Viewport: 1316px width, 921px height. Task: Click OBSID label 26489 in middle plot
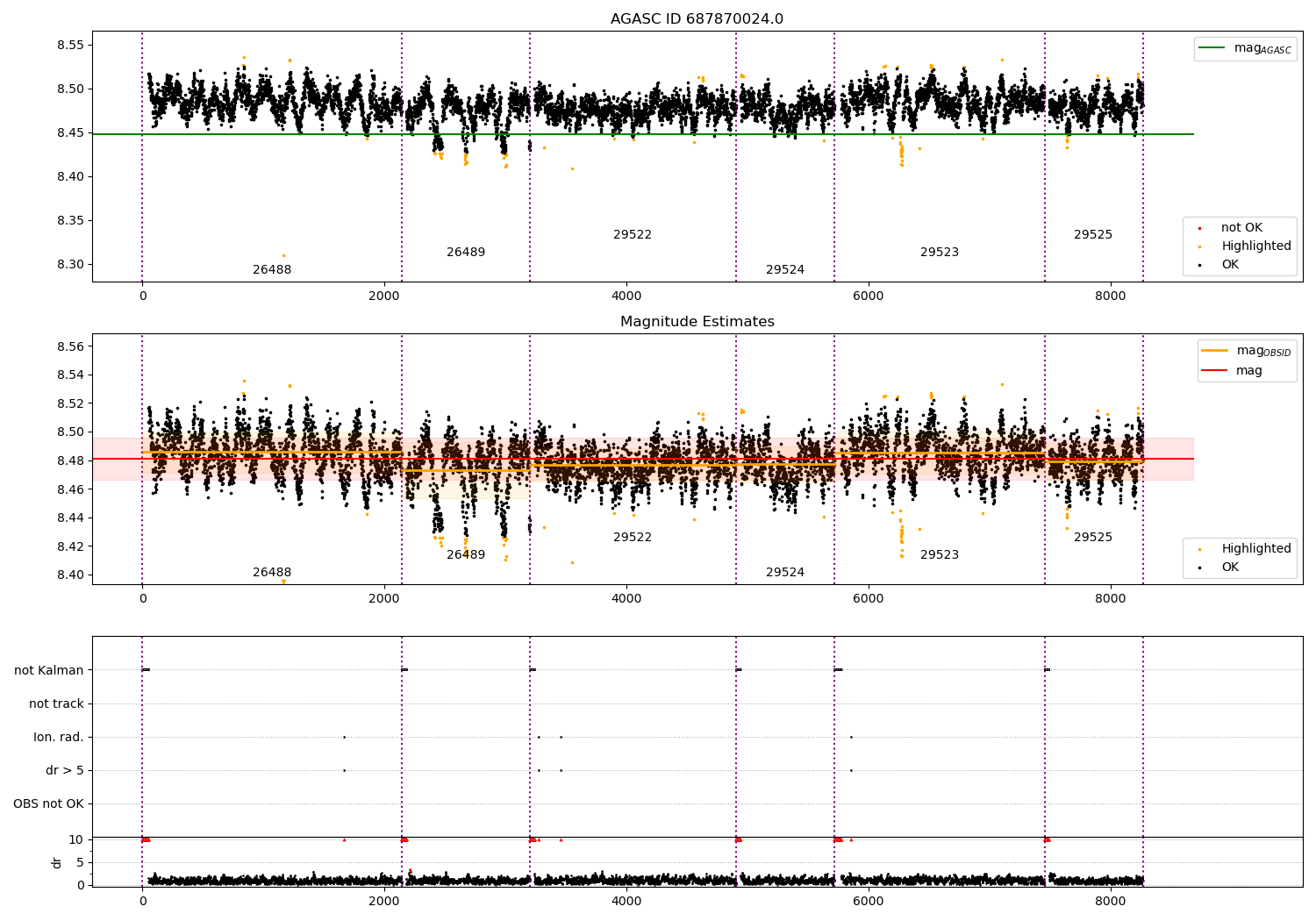[466, 555]
